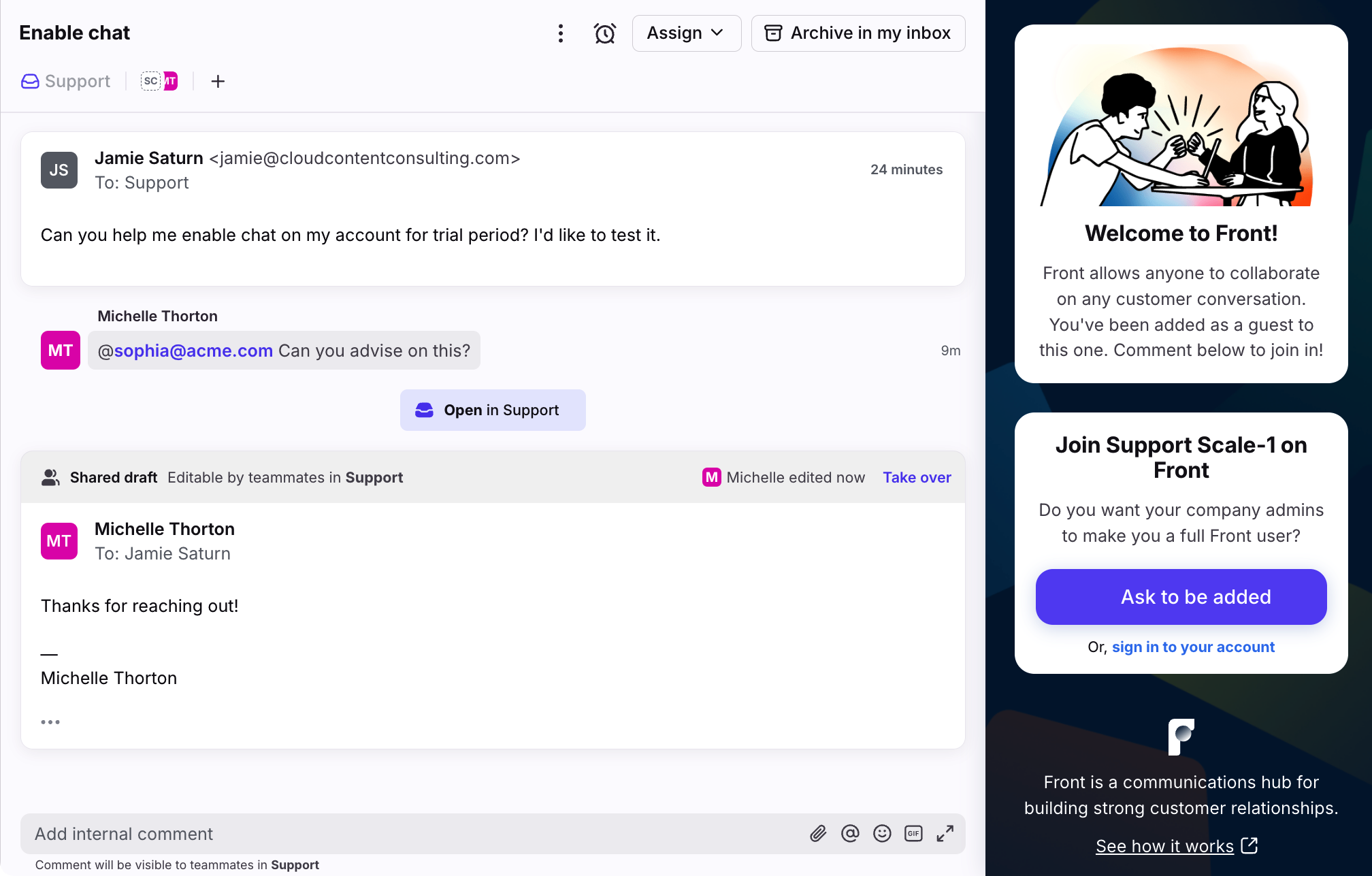1372x876 pixels.
Task: Click Archive in my inbox button
Action: pos(857,33)
